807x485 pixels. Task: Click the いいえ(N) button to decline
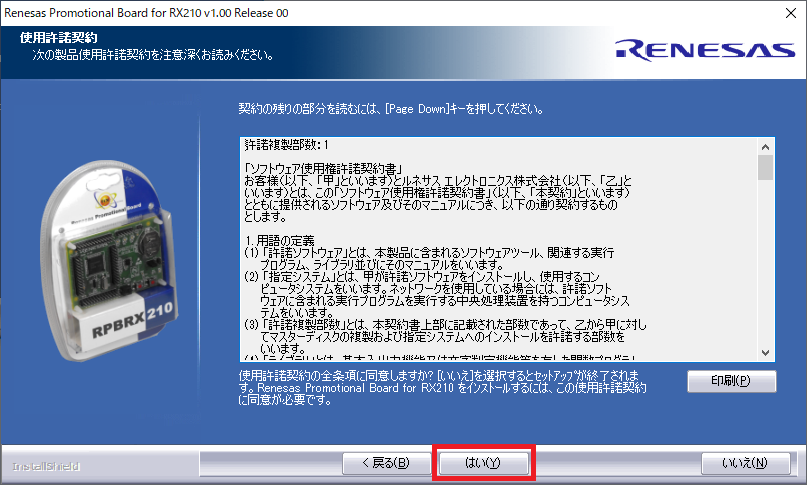click(745, 463)
